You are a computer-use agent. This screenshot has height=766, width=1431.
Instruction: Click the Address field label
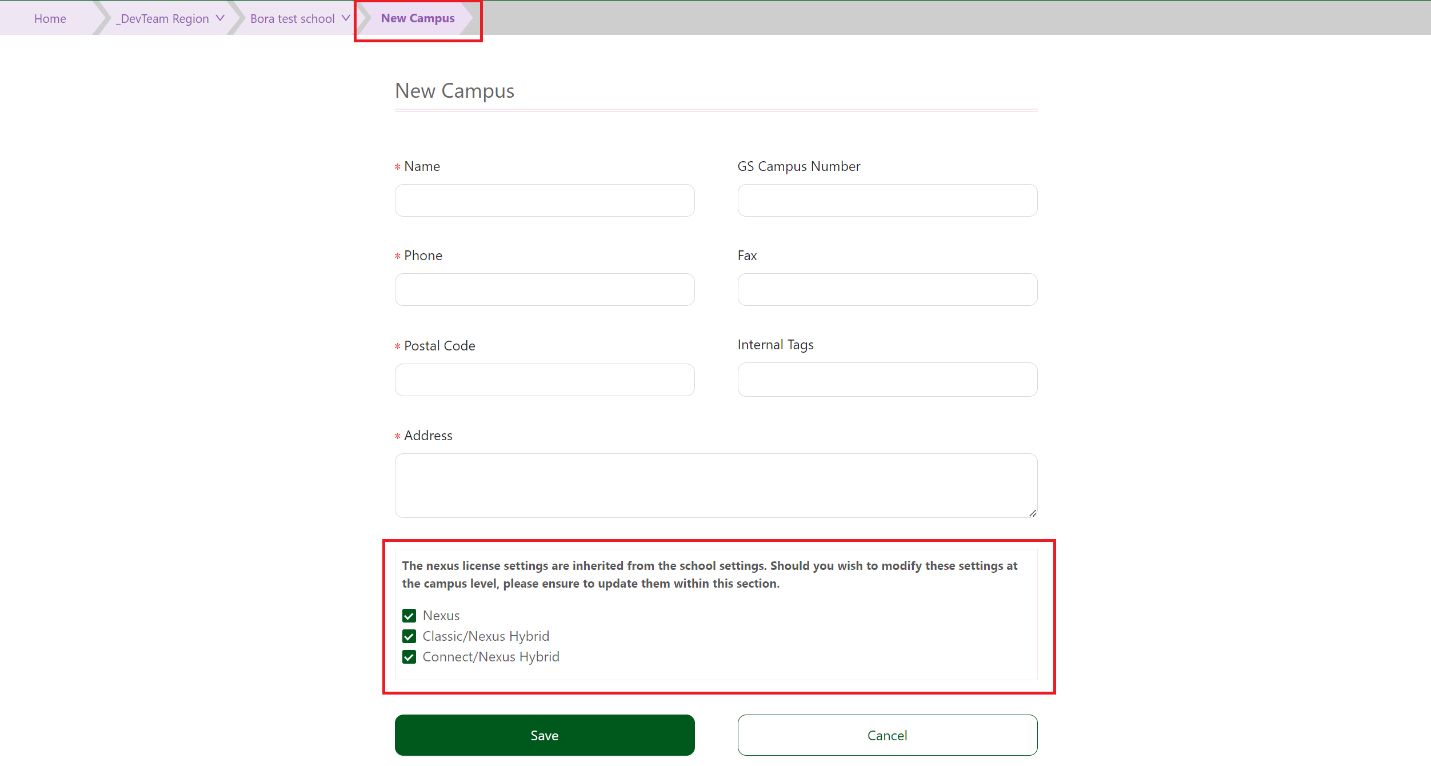coord(428,435)
